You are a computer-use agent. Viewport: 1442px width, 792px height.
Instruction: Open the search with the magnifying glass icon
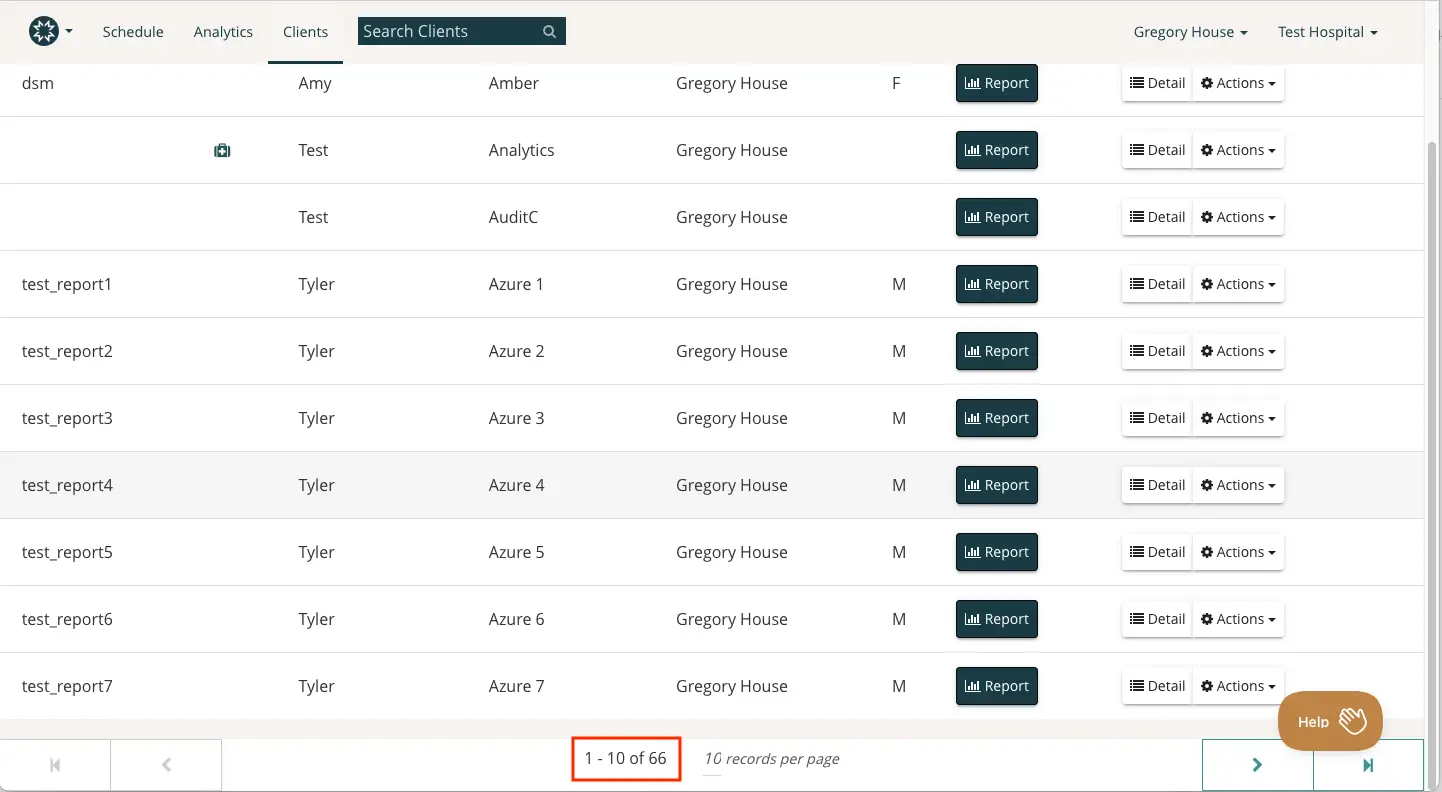pyautogui.click(x=548, y=31)
